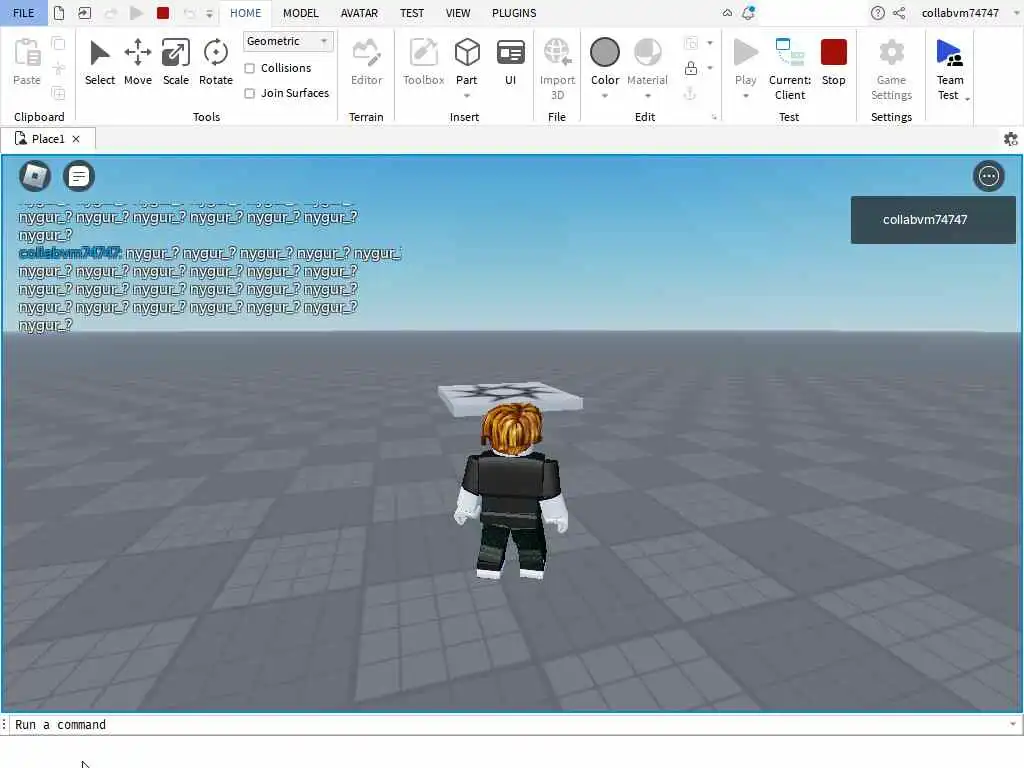Screen dimensions: 1024x768
Task: Stop the running test
Action: pos(833,62)
